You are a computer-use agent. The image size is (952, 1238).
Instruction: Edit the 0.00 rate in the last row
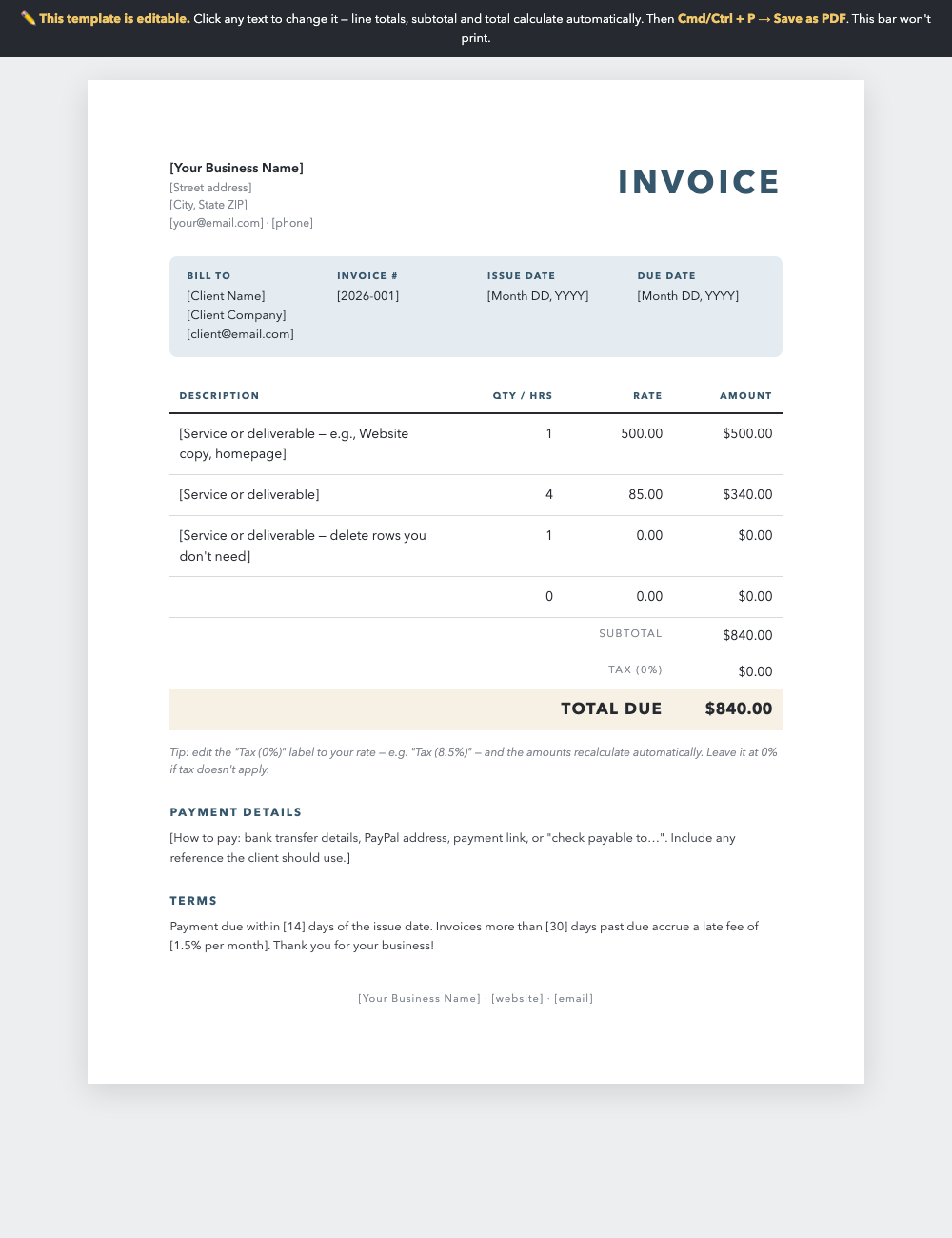(649, 597)
